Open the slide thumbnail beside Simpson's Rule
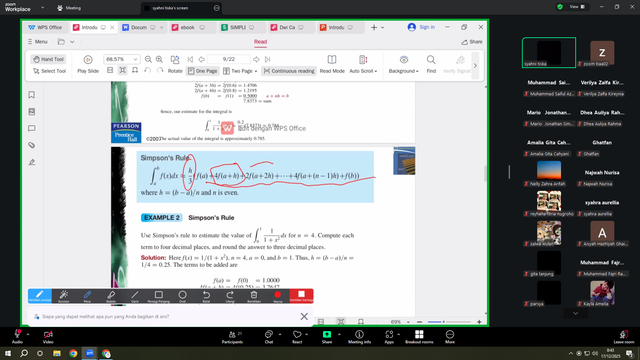The width and height of the screenshot is (640, 360). click(404, 161)
